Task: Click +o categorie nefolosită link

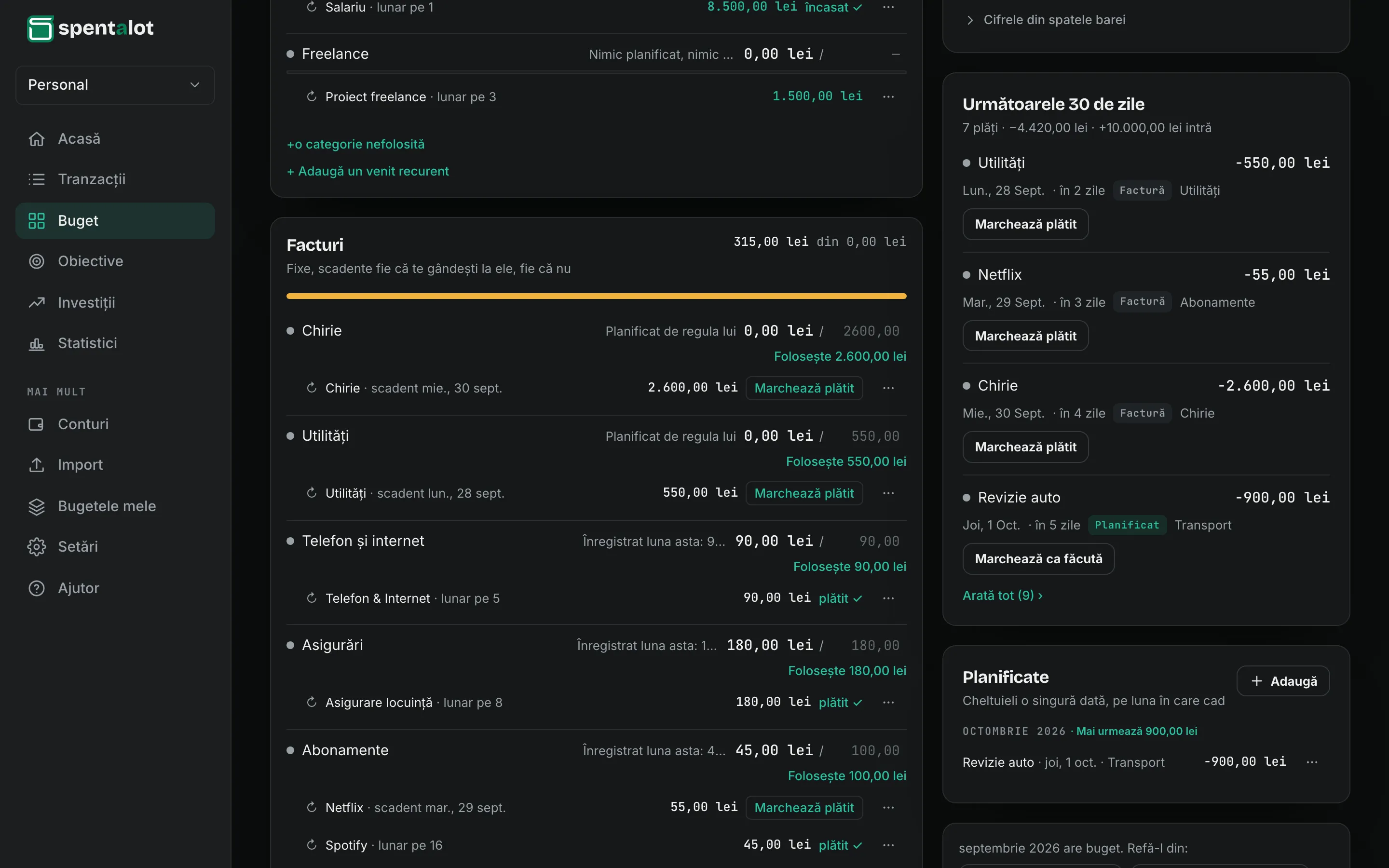Action: coord(356,144)
